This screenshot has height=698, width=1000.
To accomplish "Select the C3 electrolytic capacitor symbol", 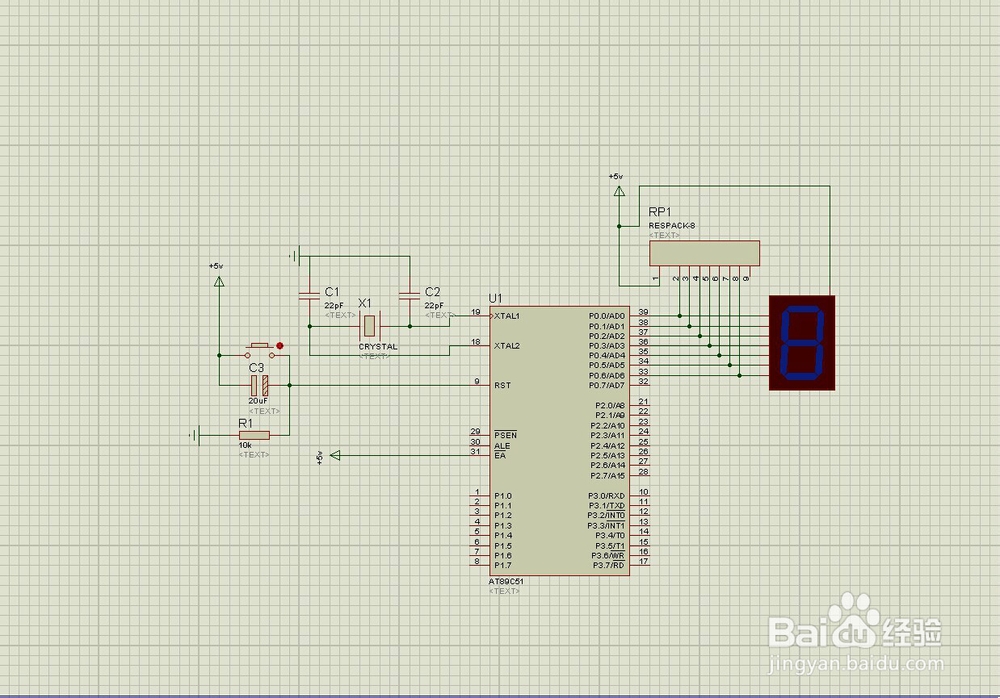I will (x=259, y=385).
